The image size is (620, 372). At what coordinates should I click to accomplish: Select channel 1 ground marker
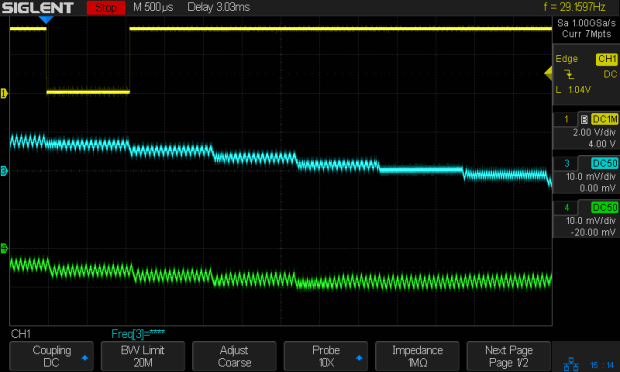(4, 94)
